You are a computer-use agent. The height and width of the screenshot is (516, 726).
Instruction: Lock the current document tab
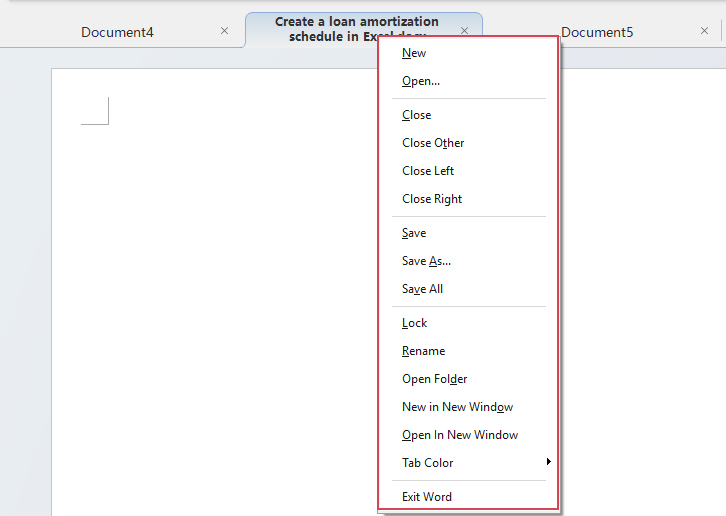[415, 323]
